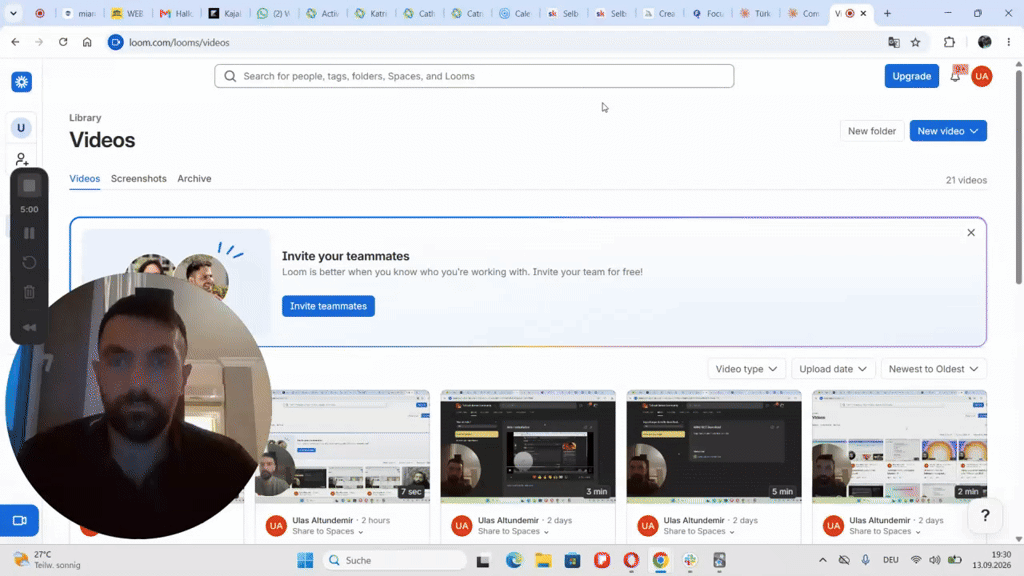Restart the recording
Image resolution: width=1024 pixels, height=576 pixels.
[x=29, y=263]
